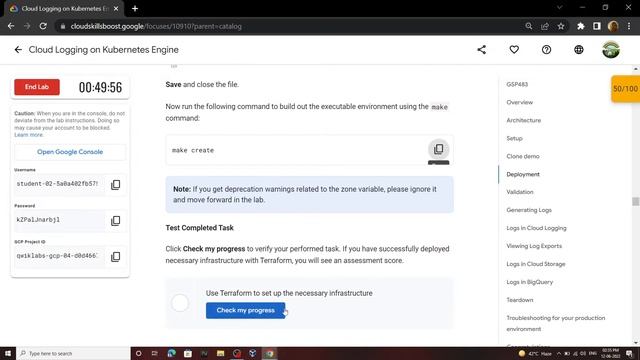
Task: Open the Windows Start menu
Action: point(8,353)
